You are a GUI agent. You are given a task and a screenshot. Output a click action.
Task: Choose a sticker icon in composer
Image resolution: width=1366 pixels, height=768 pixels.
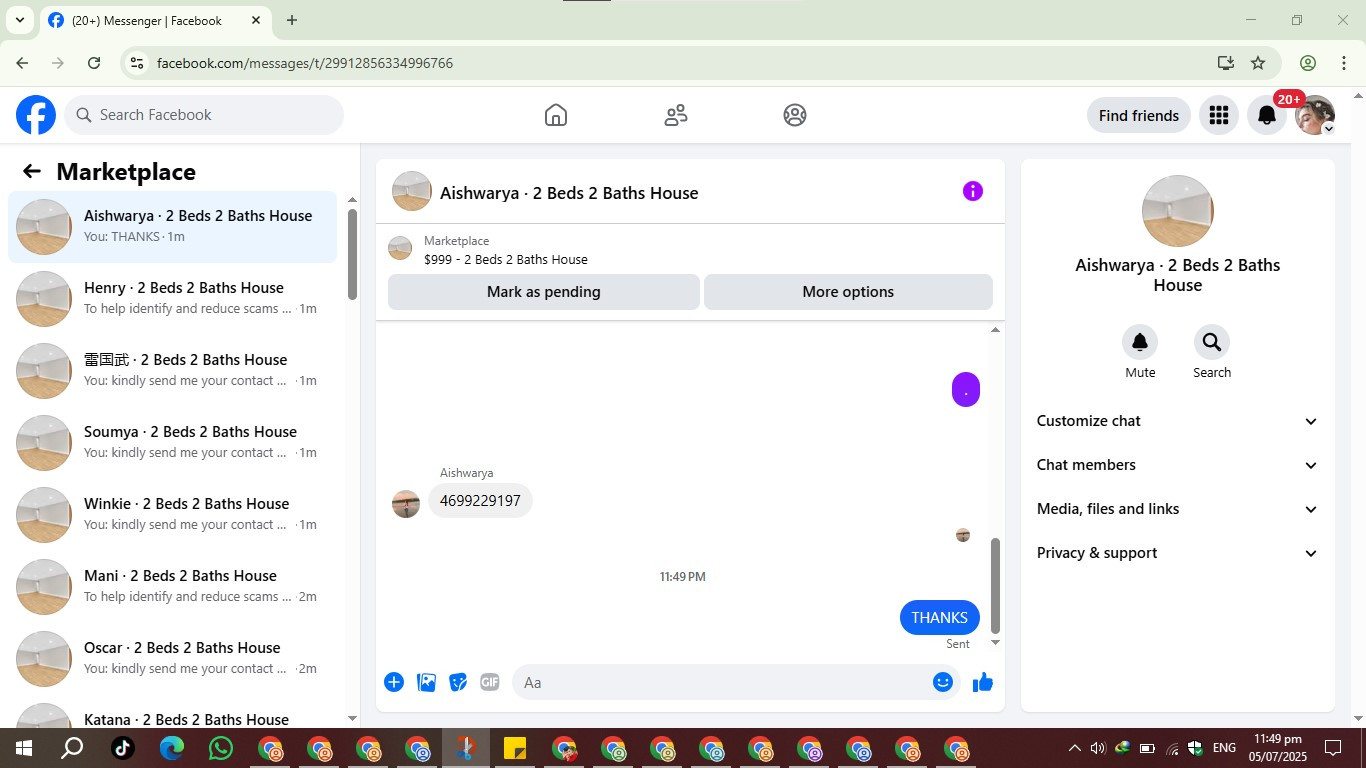click(458, 682)
